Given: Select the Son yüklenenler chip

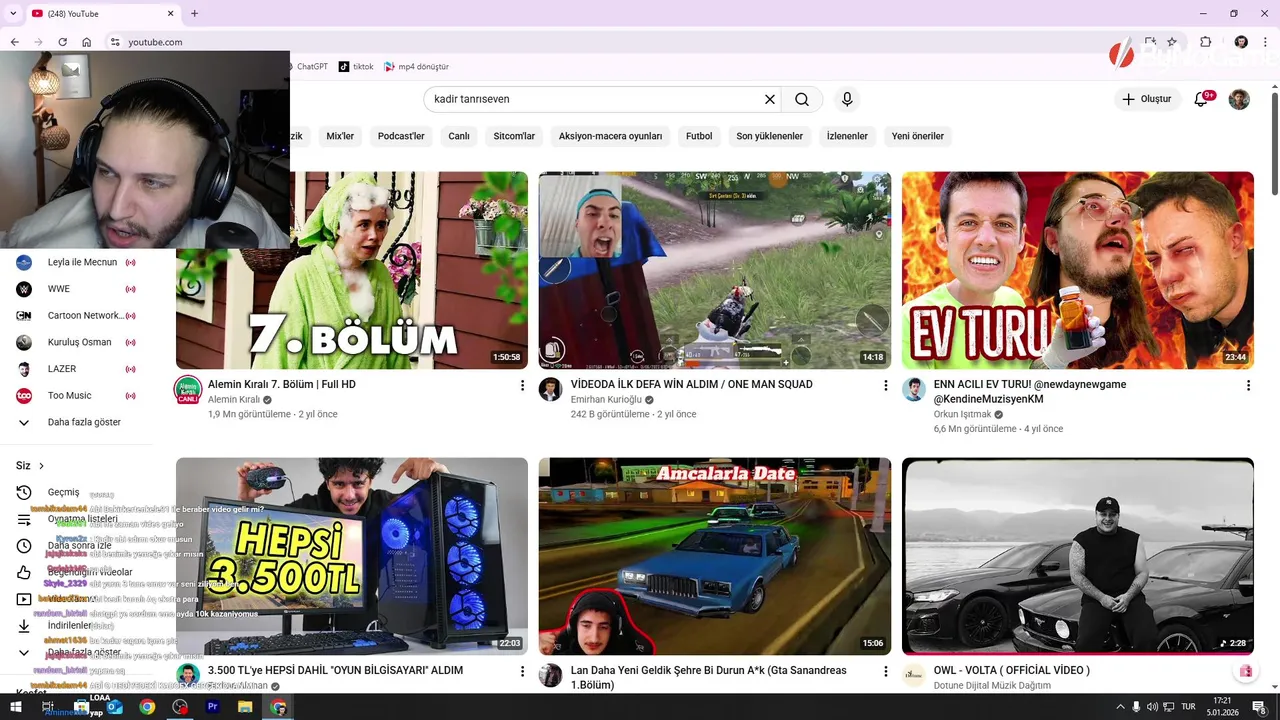Looking at the screenshot, I should 770,136.
